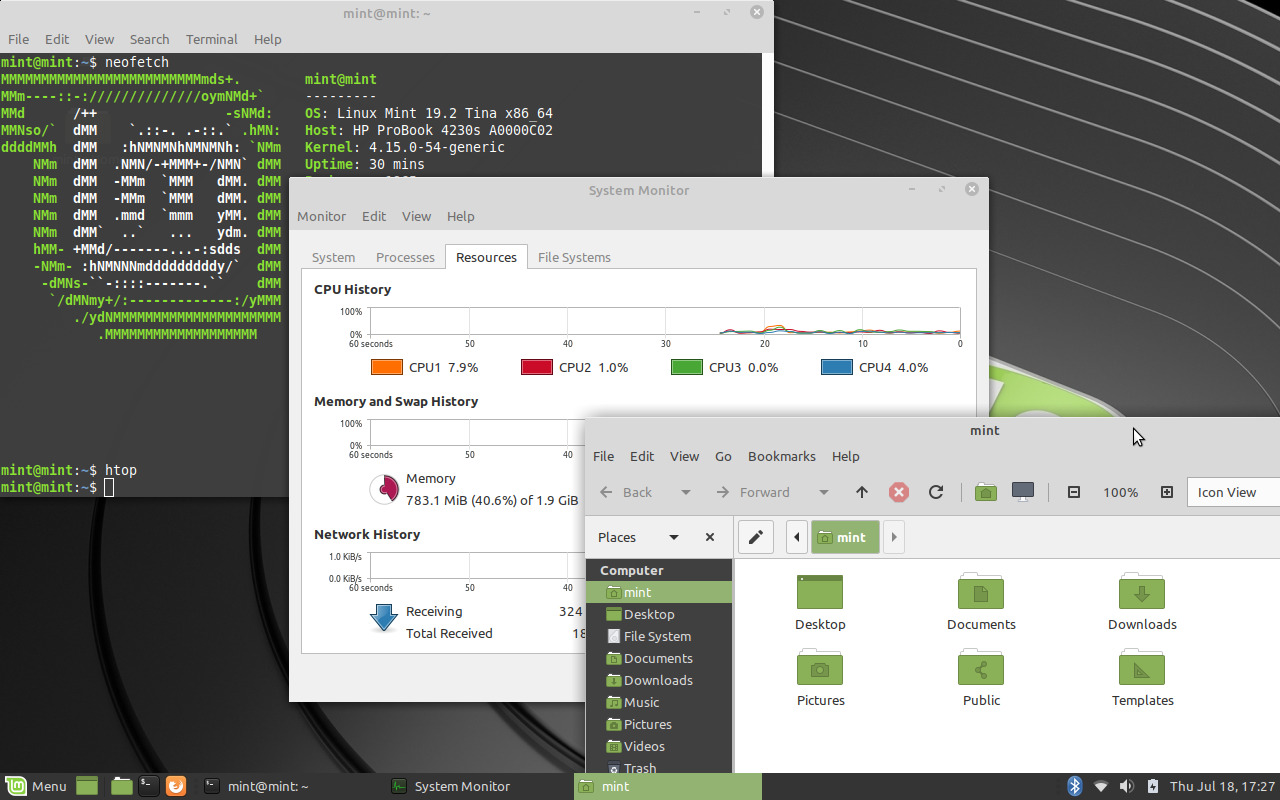Open Home folder via toolbar icon

pyautogui.click(x=986, y=492)
